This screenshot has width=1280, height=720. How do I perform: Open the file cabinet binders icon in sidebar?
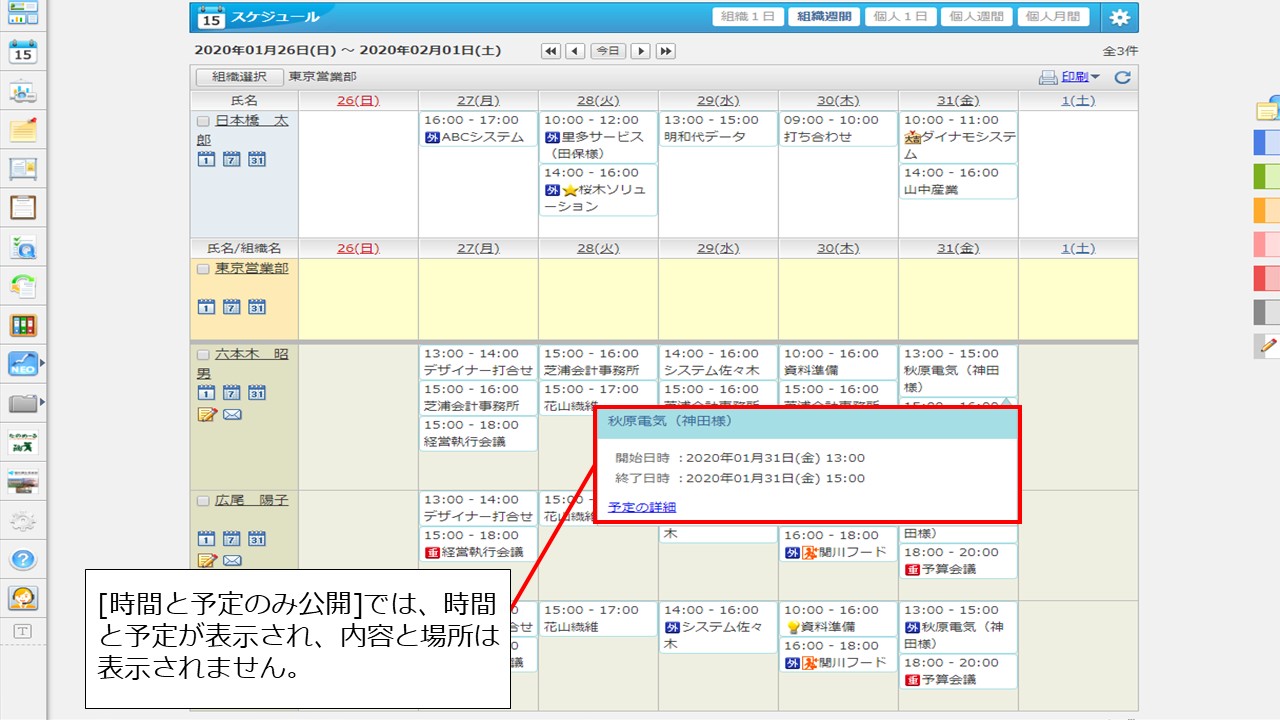tap(22, 325)
